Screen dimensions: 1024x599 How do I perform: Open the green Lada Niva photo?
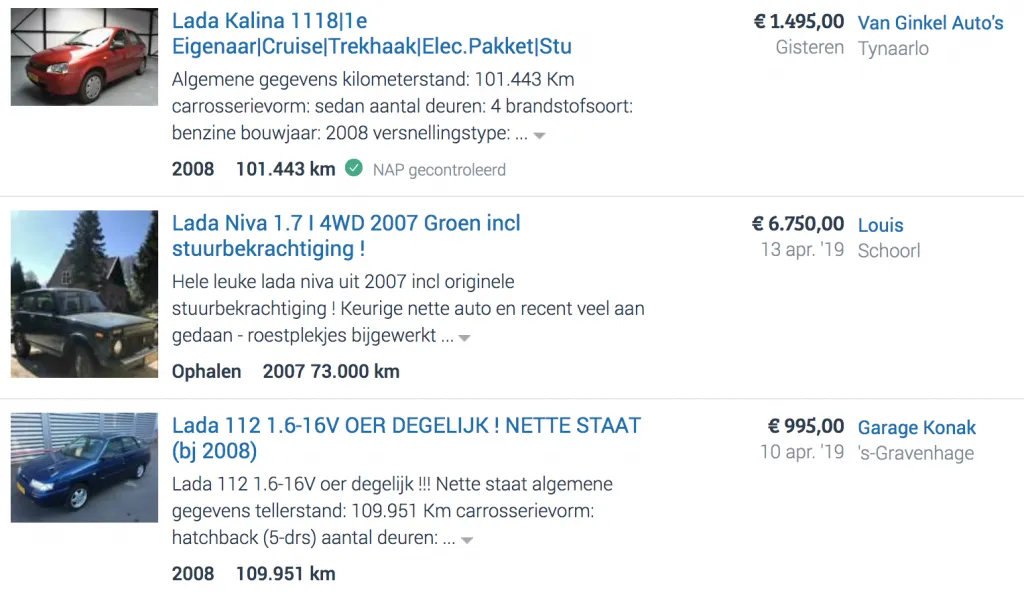tap(84, 294)
